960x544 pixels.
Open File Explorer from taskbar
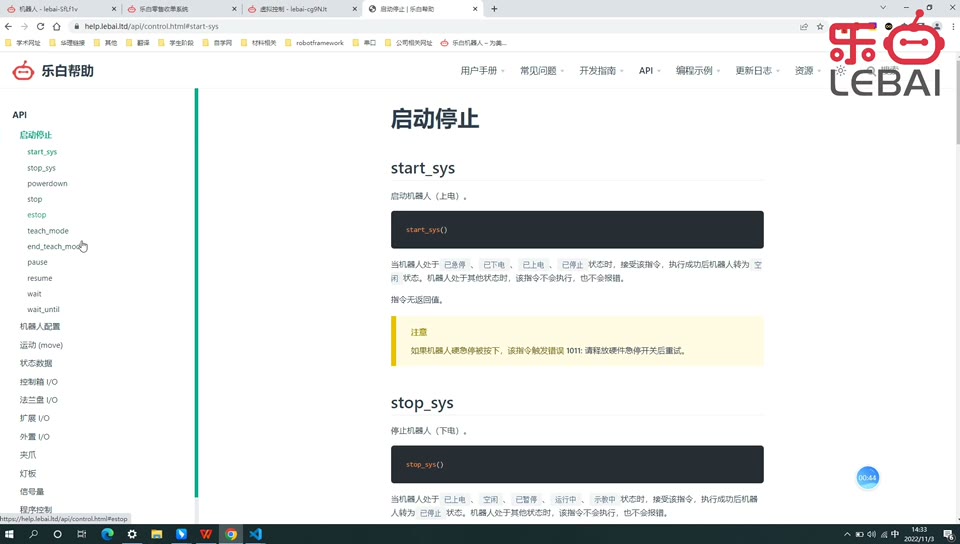(157, 534)
